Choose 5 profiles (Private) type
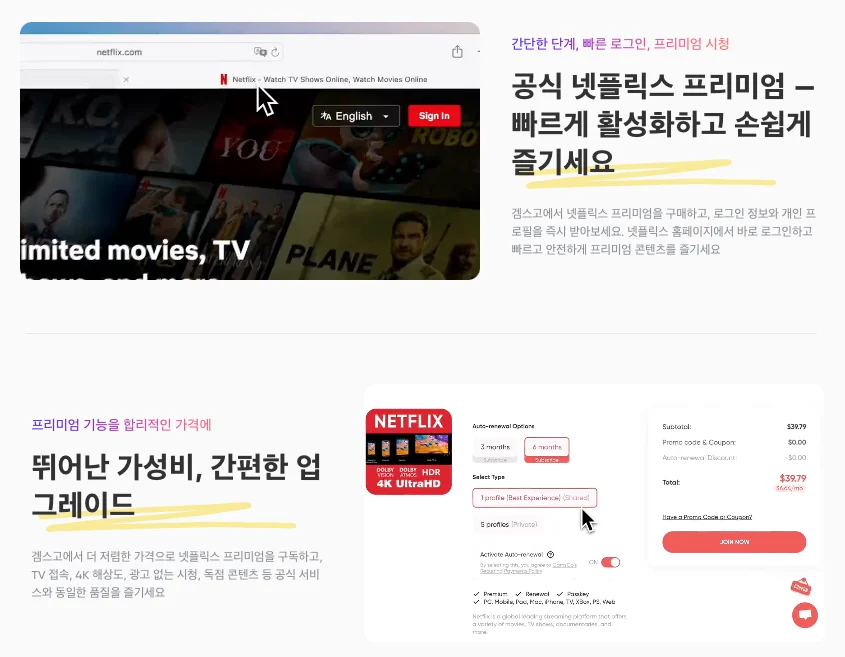 tap(509, 524)
